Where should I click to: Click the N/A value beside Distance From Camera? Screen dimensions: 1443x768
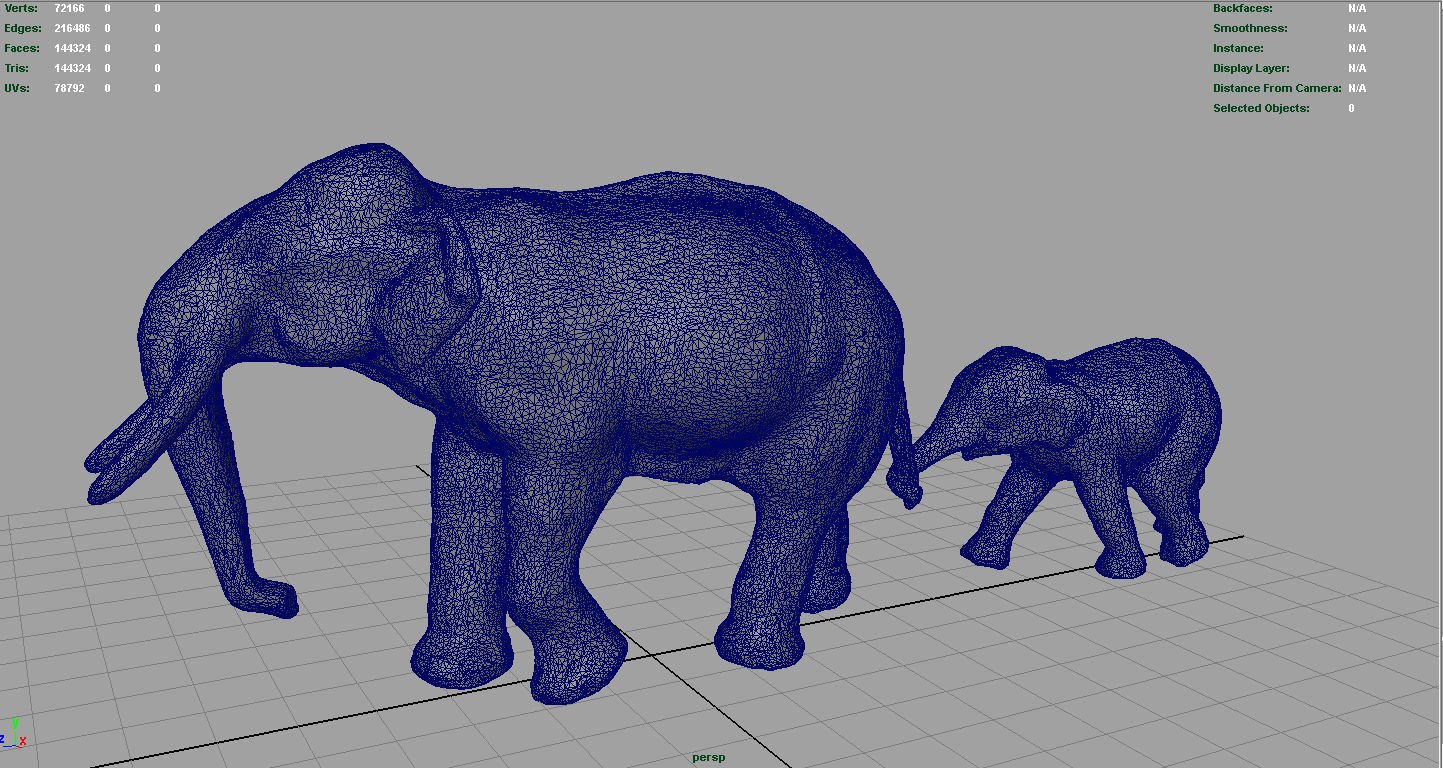(1357, 88)
